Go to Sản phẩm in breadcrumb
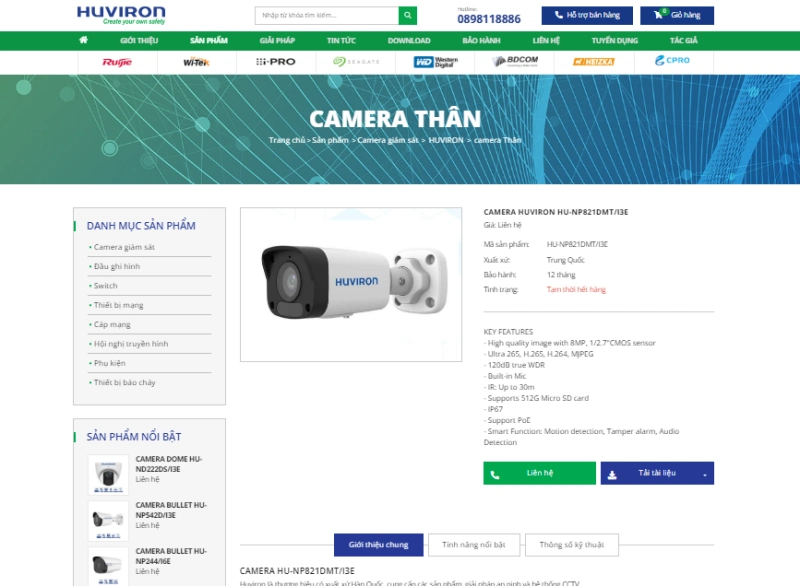Screen dimensions: 800x586 (330, 140)
